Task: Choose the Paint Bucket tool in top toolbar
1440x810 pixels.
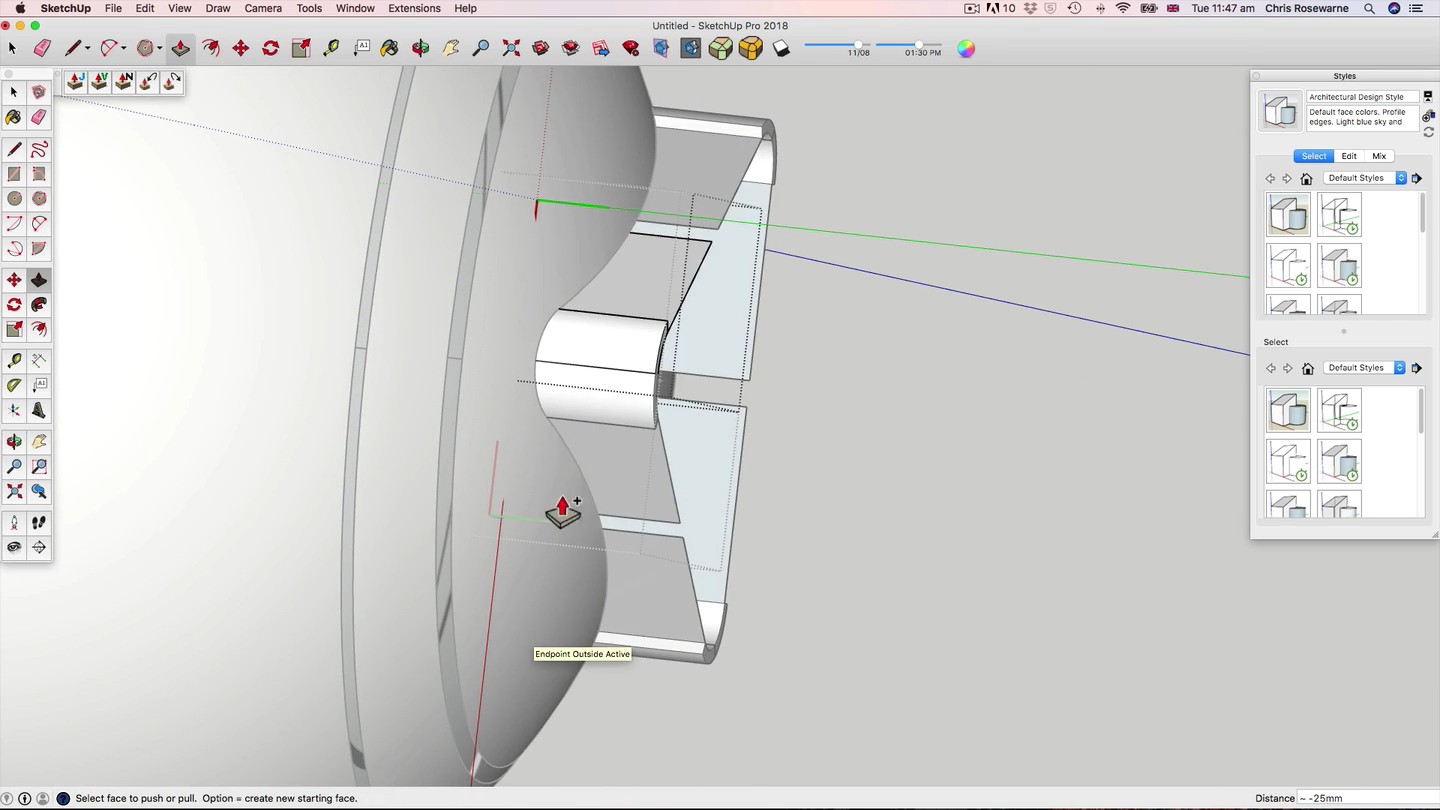Action: [x=390, y=48]
